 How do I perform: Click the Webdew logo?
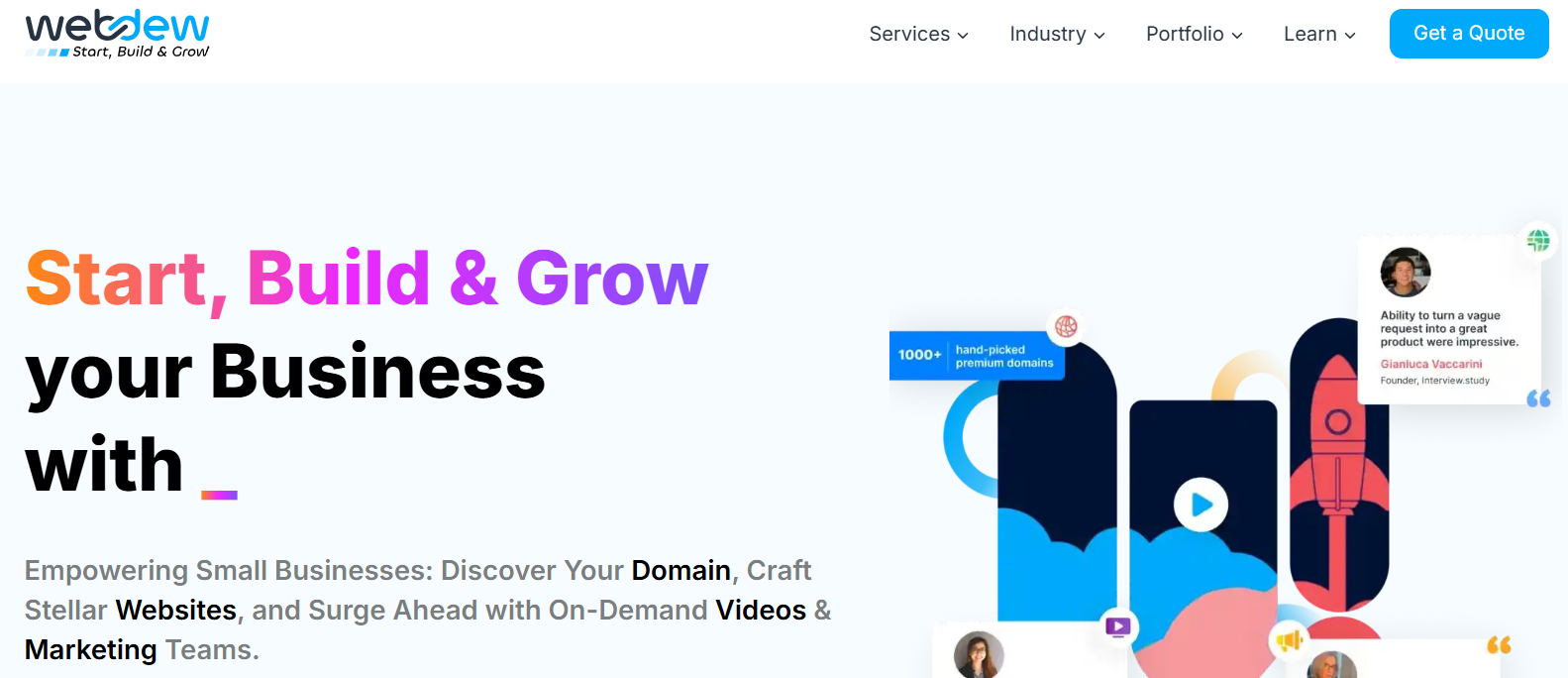[x=117, y=34]
